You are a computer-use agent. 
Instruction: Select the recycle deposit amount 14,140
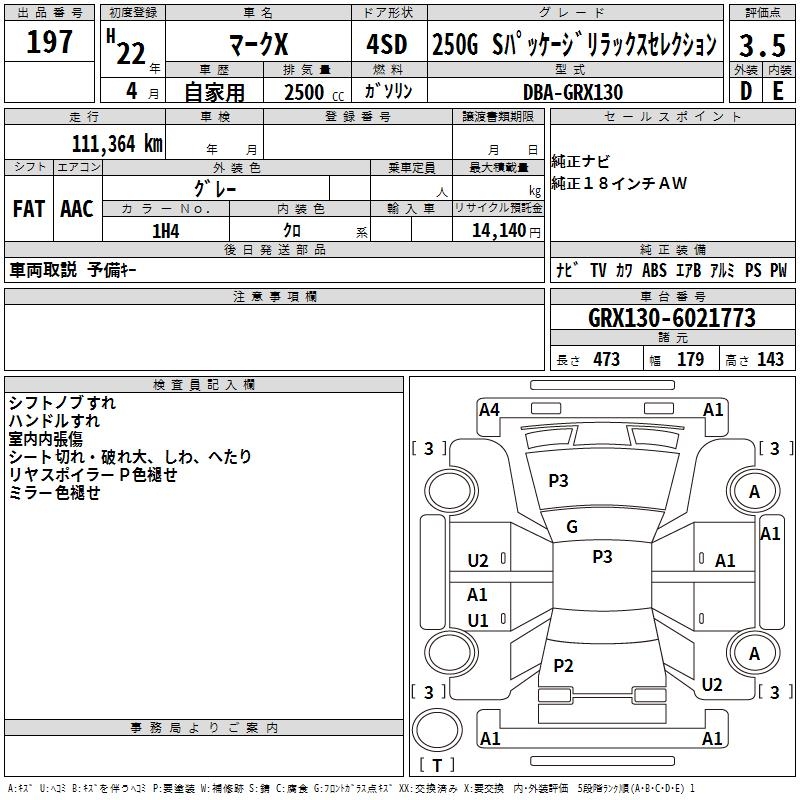point(497,230)
